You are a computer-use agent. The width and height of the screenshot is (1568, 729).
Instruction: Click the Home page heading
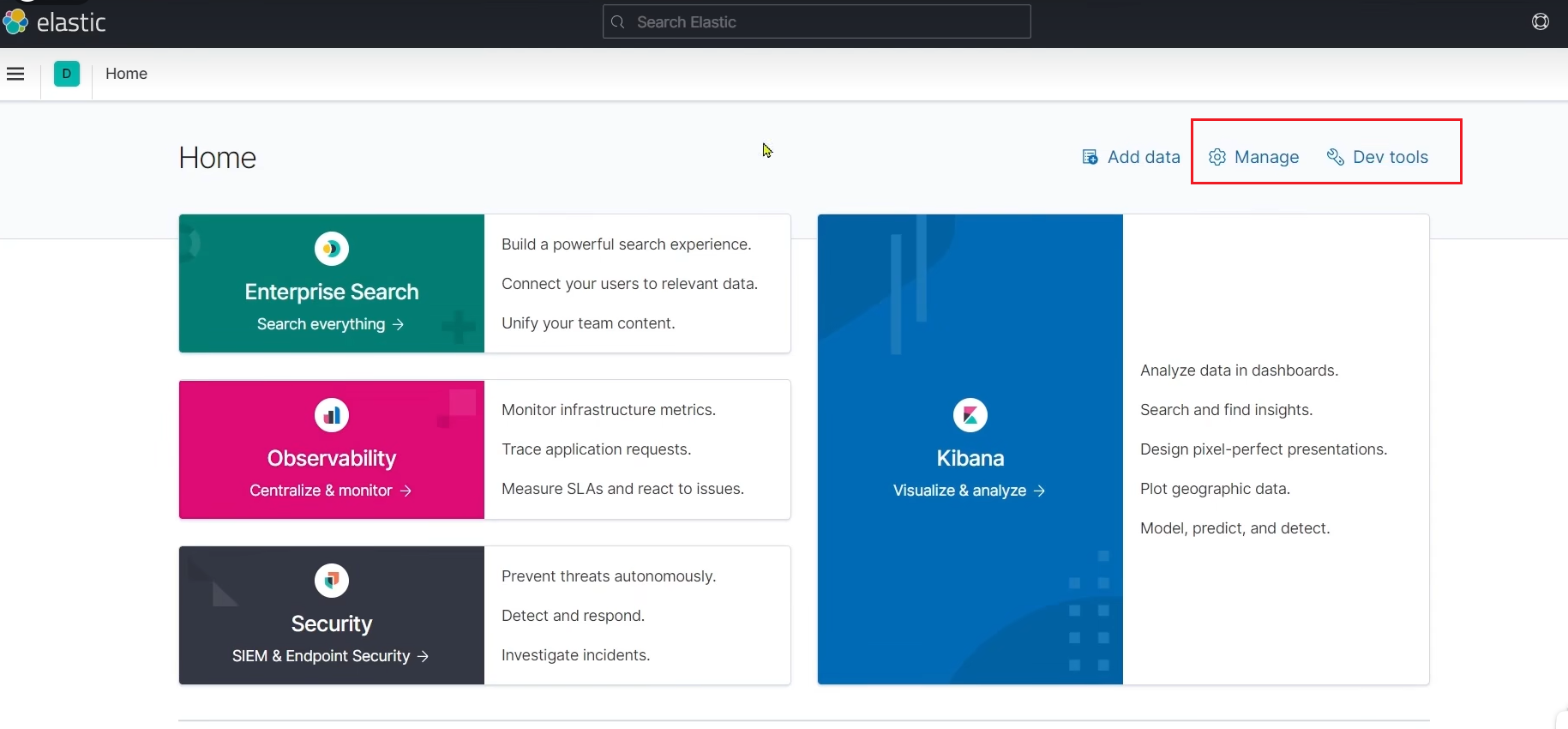coord(218,158)
